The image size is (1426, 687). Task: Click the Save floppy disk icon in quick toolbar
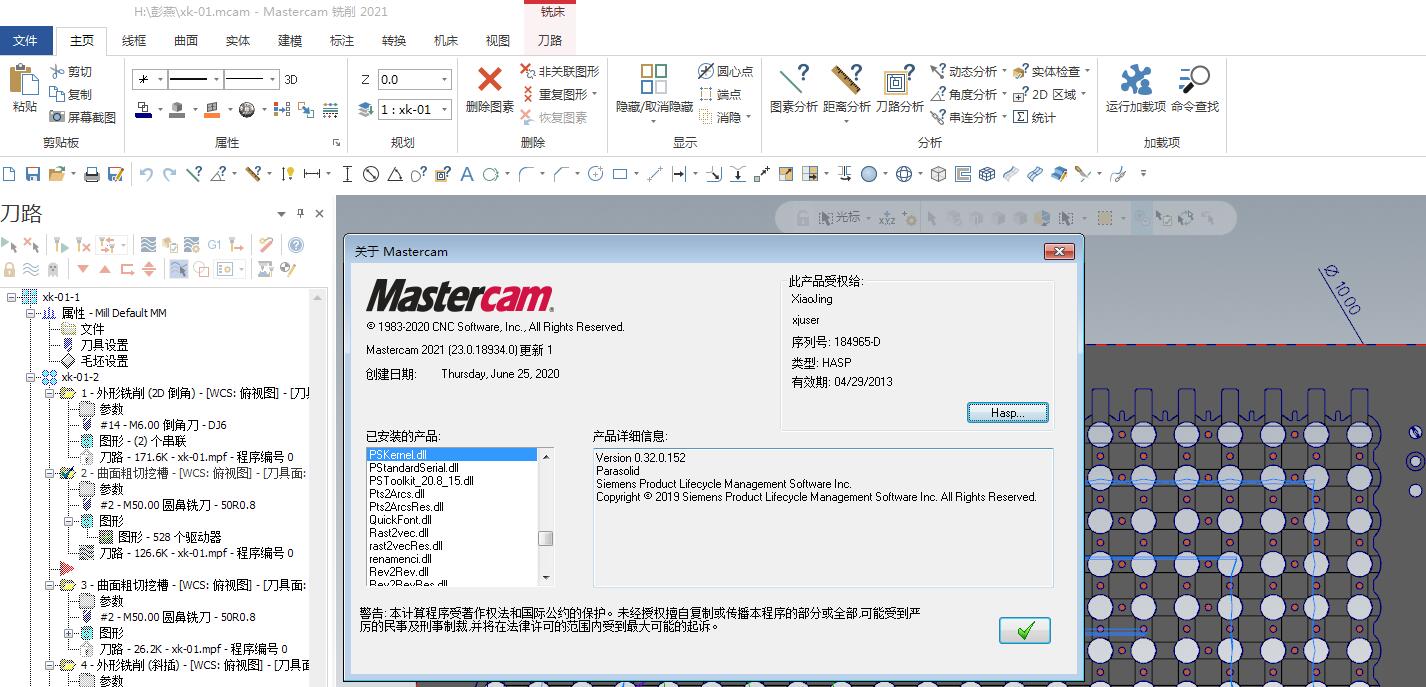coord(32,174)
